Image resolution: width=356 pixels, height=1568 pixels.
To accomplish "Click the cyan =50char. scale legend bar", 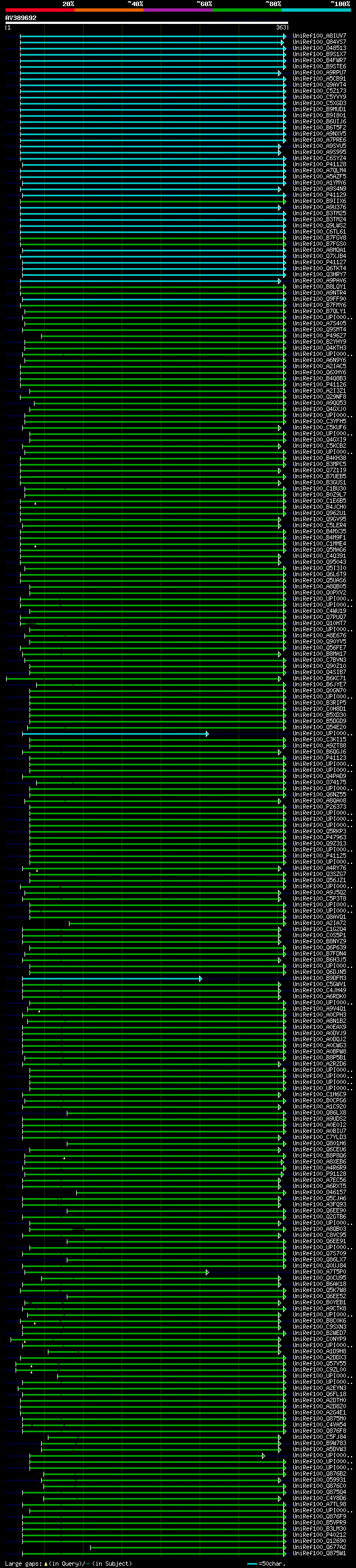I will [x=252, y=1563].
